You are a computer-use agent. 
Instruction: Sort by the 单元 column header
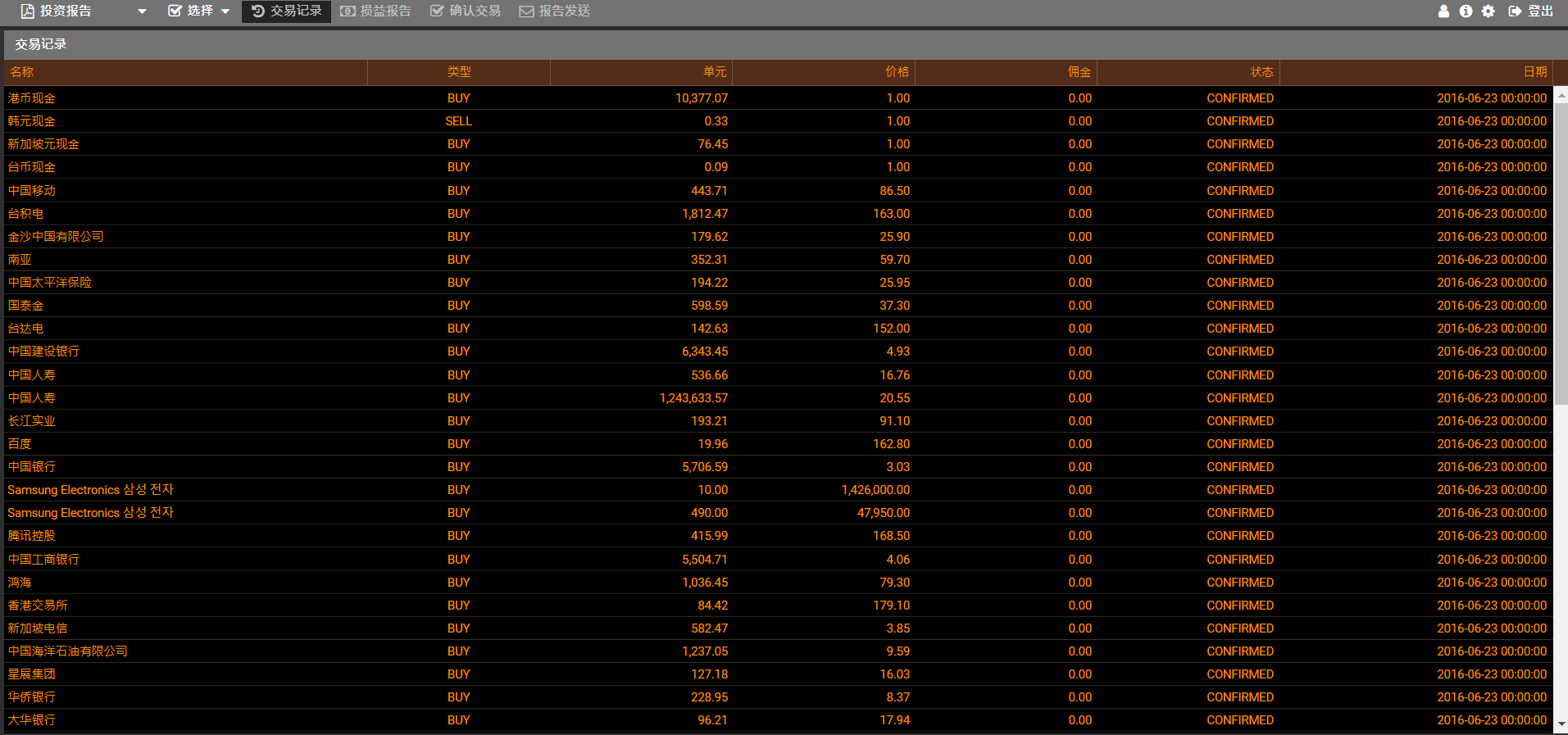(x=641, y=72)
